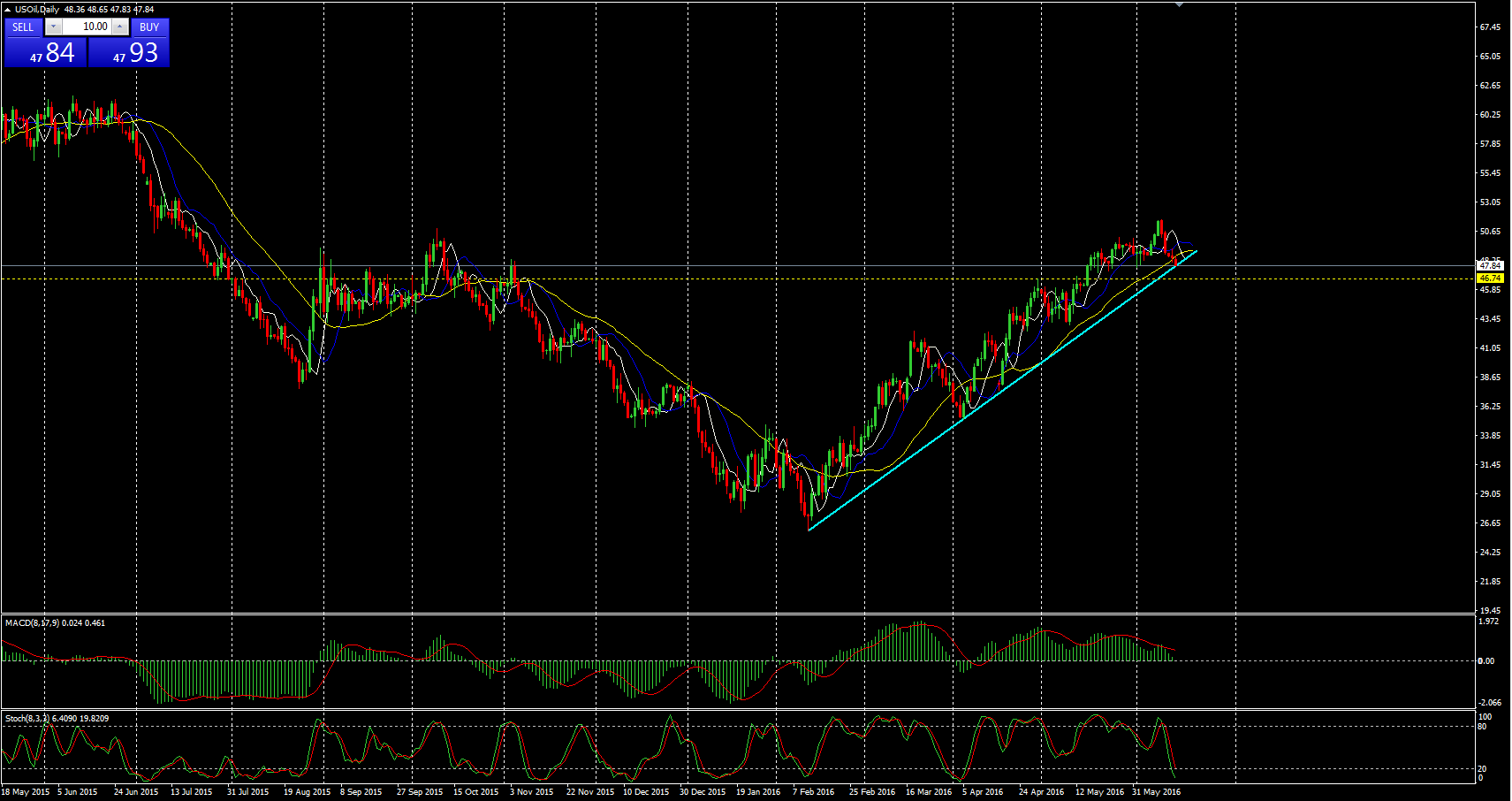The height and width of the screenshot is (801, 1512).
Task: Click the 47.84 current price label
Action: coord(1490,265)
